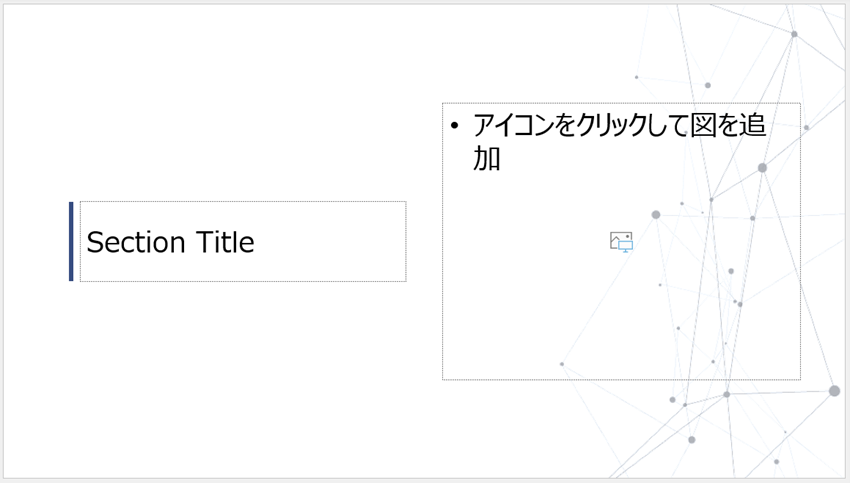Click the large gray node at bottom-right edge

[x=834, y=391]
